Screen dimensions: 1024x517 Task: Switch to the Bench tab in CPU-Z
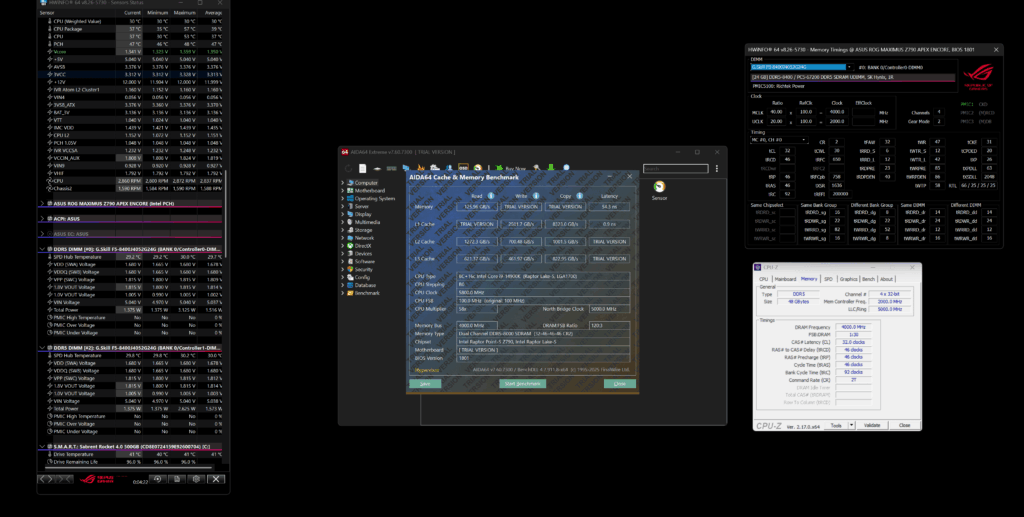pos(869,279)
